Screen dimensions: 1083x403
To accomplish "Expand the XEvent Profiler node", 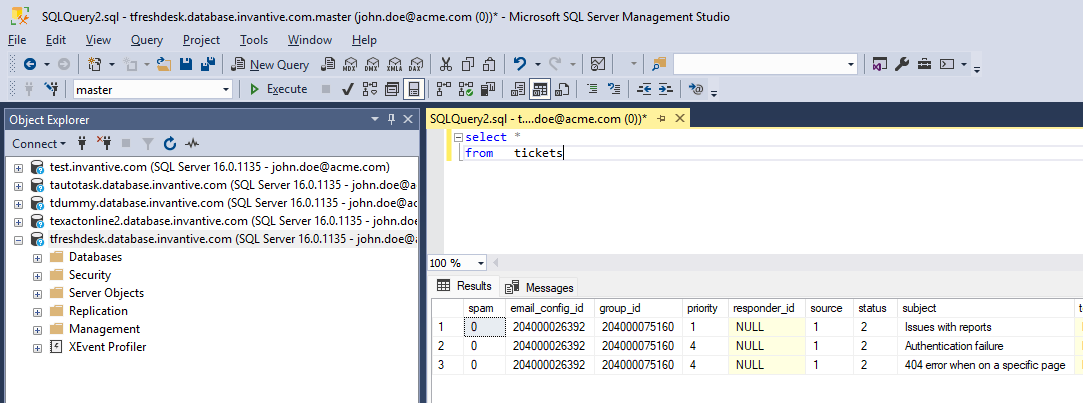I will [37, 347].
